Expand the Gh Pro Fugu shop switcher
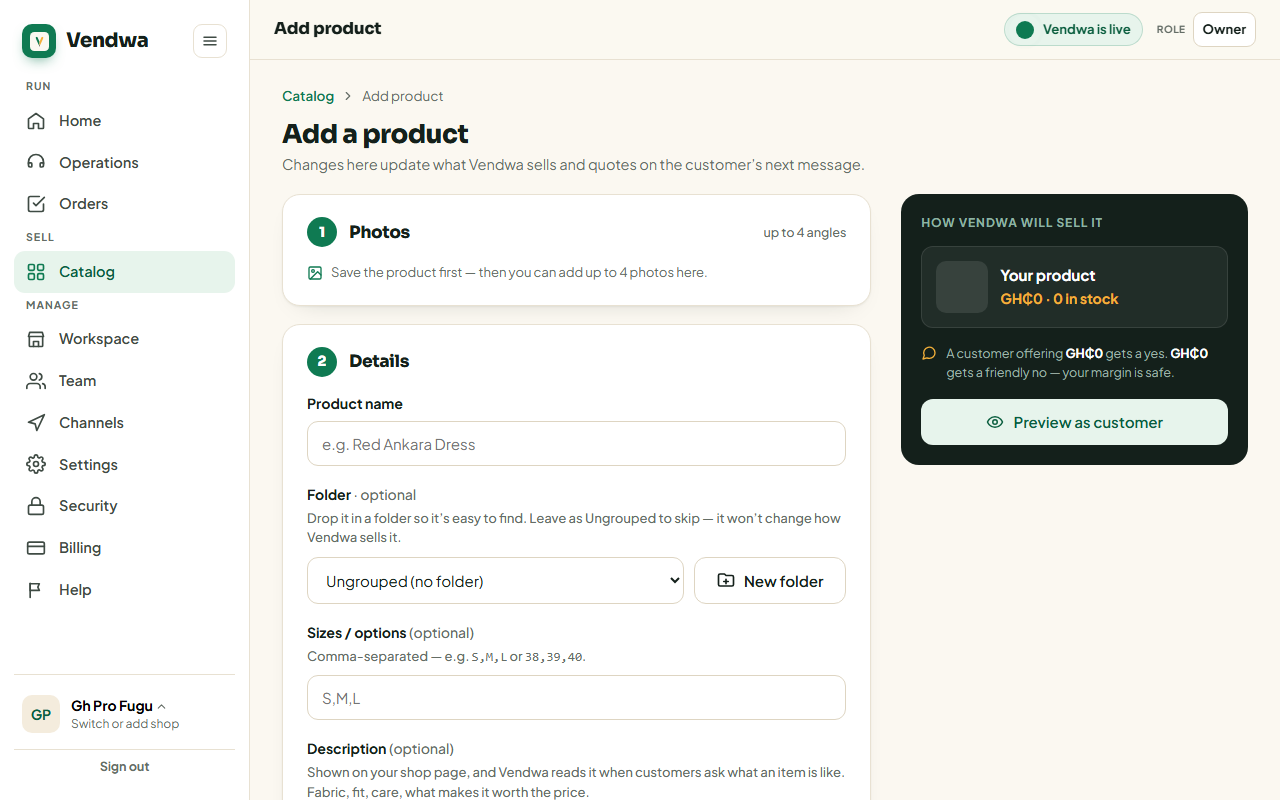Screen dimensions: 1280x800 coord(124,714)
